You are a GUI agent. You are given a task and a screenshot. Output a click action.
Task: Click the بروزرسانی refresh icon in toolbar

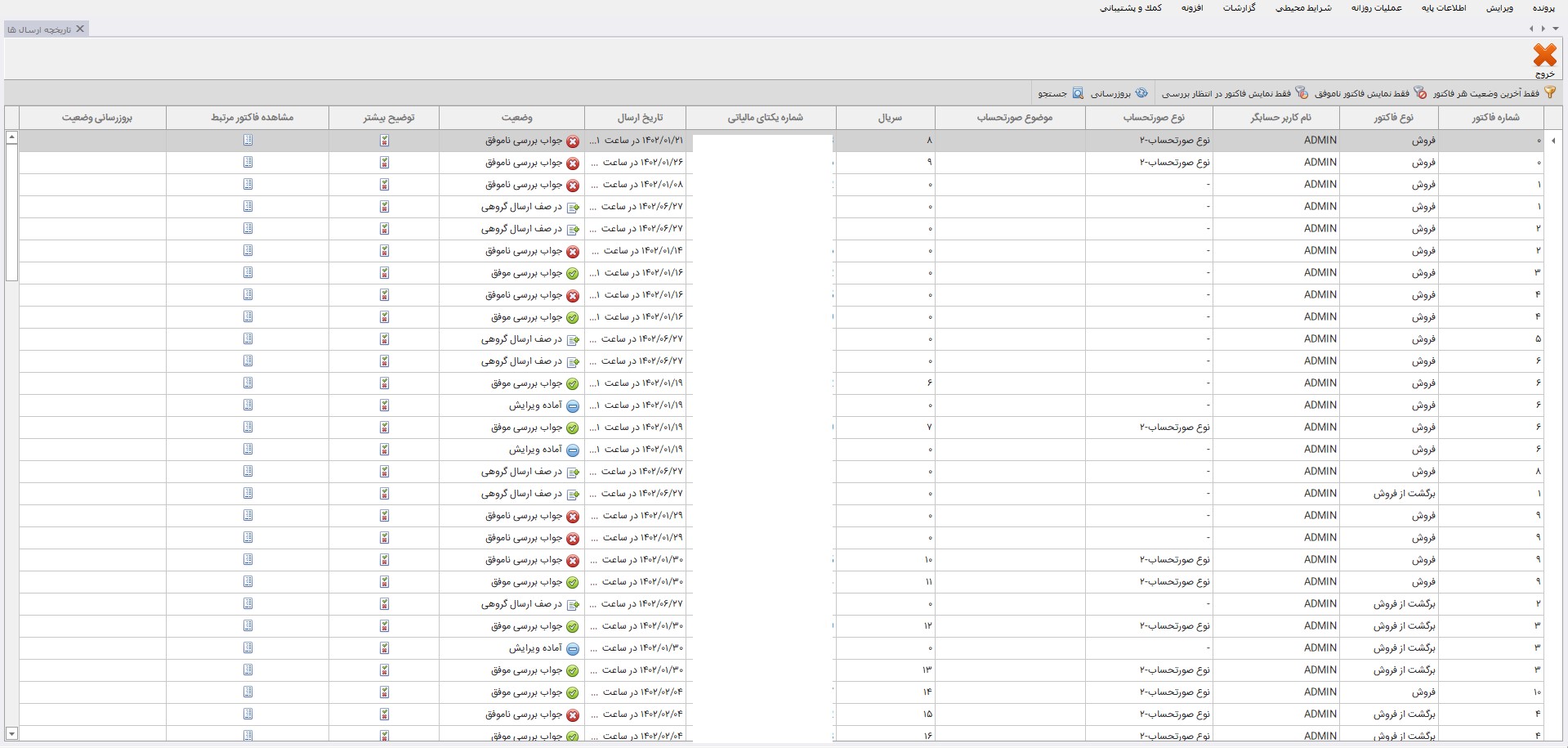pos(1141,93)
